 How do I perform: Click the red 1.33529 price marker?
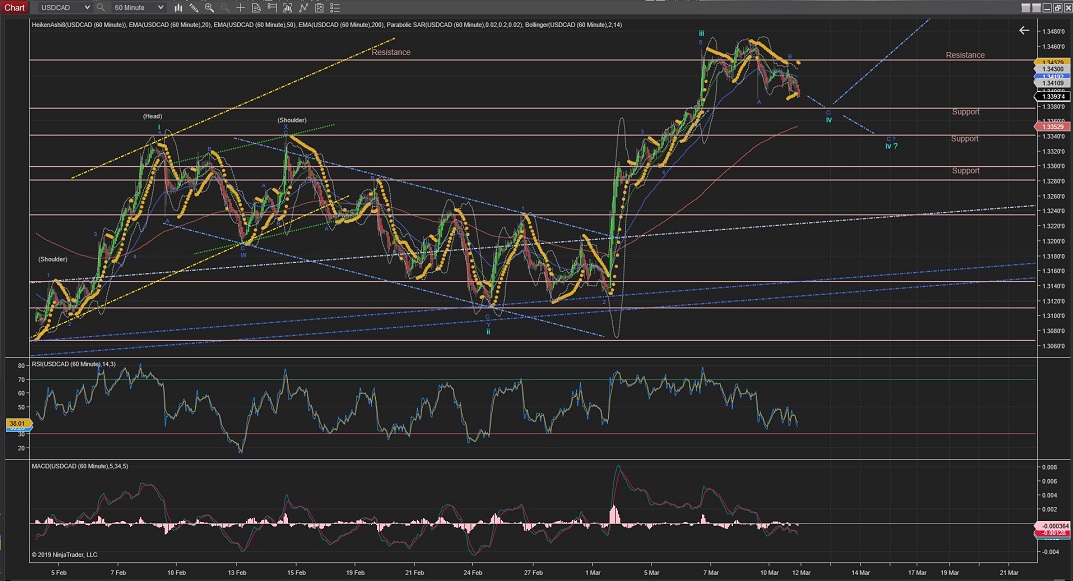[x=1052, y=127]
